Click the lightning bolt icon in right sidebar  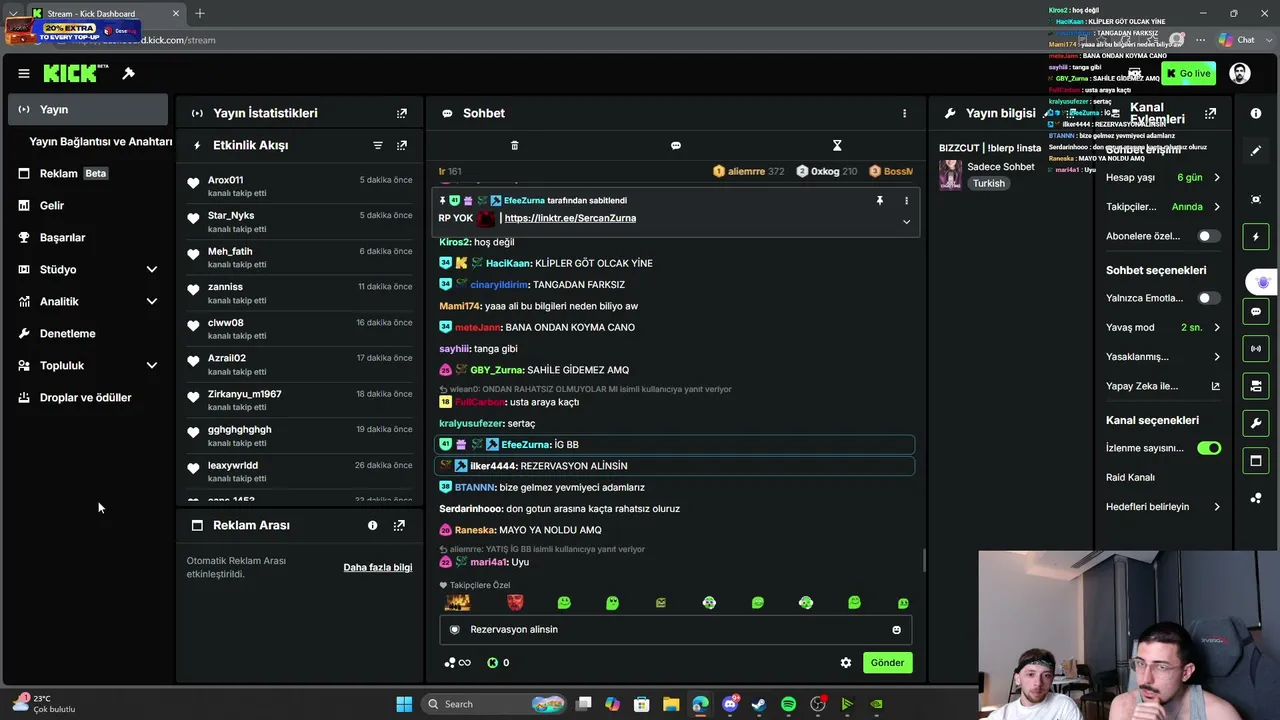tap(1256, 237)
